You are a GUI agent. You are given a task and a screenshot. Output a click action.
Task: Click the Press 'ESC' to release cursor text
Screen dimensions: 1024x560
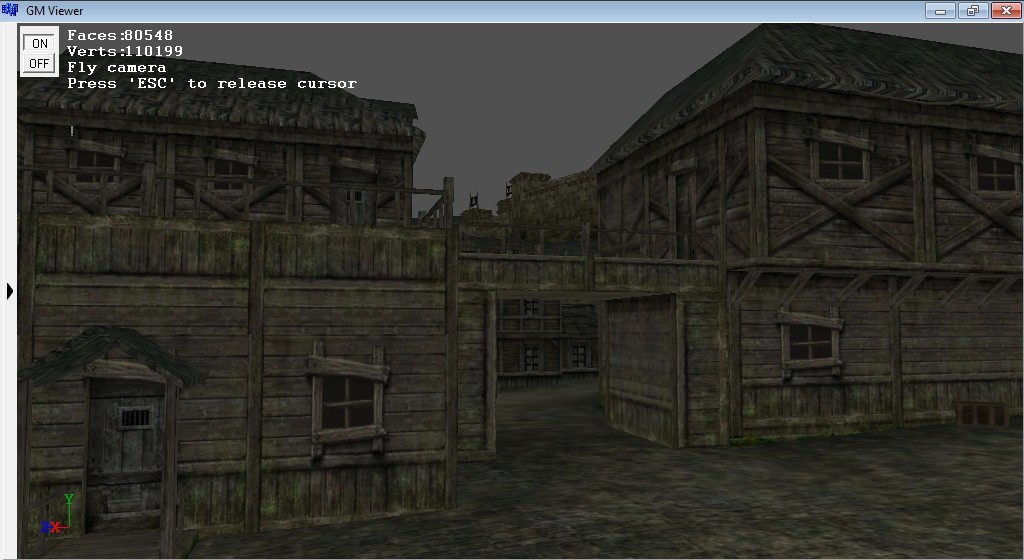[x=212, y=84]
